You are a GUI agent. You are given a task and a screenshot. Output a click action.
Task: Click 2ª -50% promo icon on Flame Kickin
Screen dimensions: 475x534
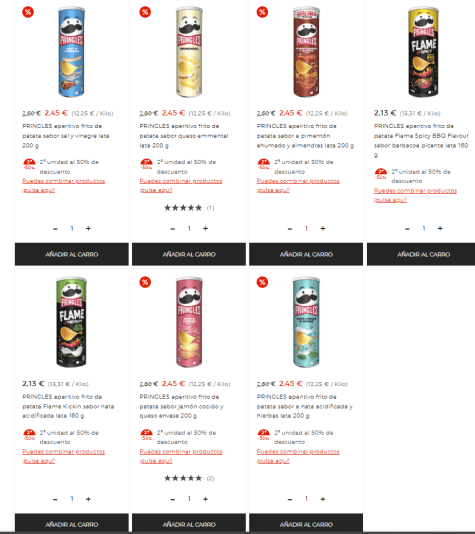(29, 435)
